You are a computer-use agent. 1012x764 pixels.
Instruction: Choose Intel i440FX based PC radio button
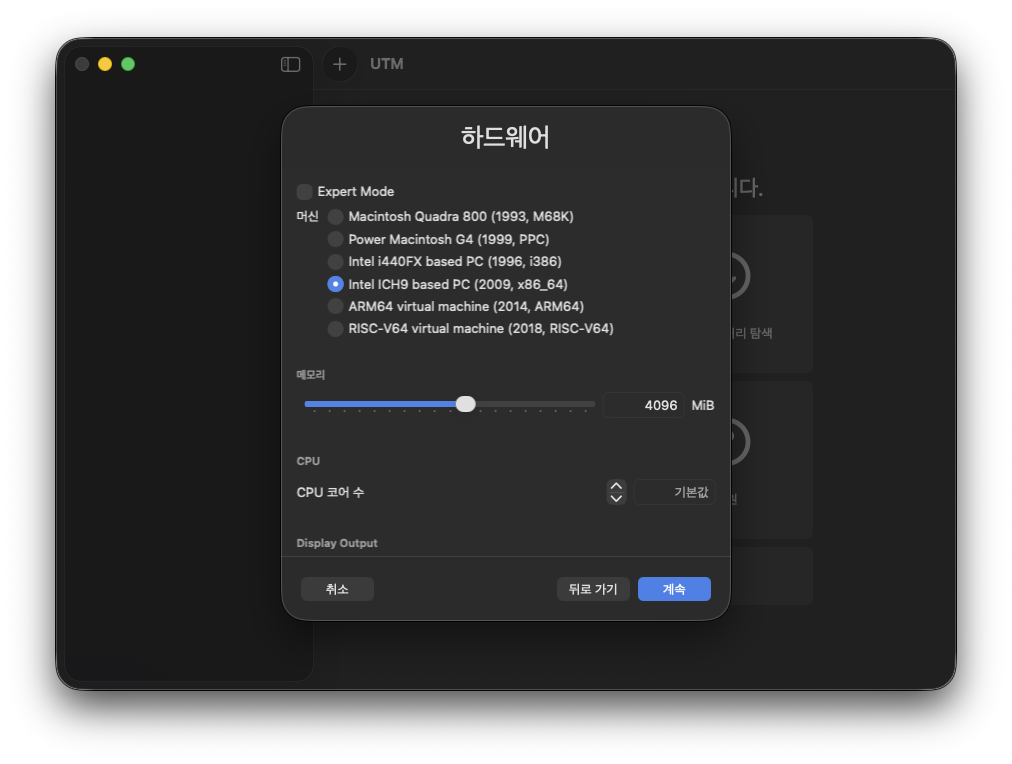[336, 261]
